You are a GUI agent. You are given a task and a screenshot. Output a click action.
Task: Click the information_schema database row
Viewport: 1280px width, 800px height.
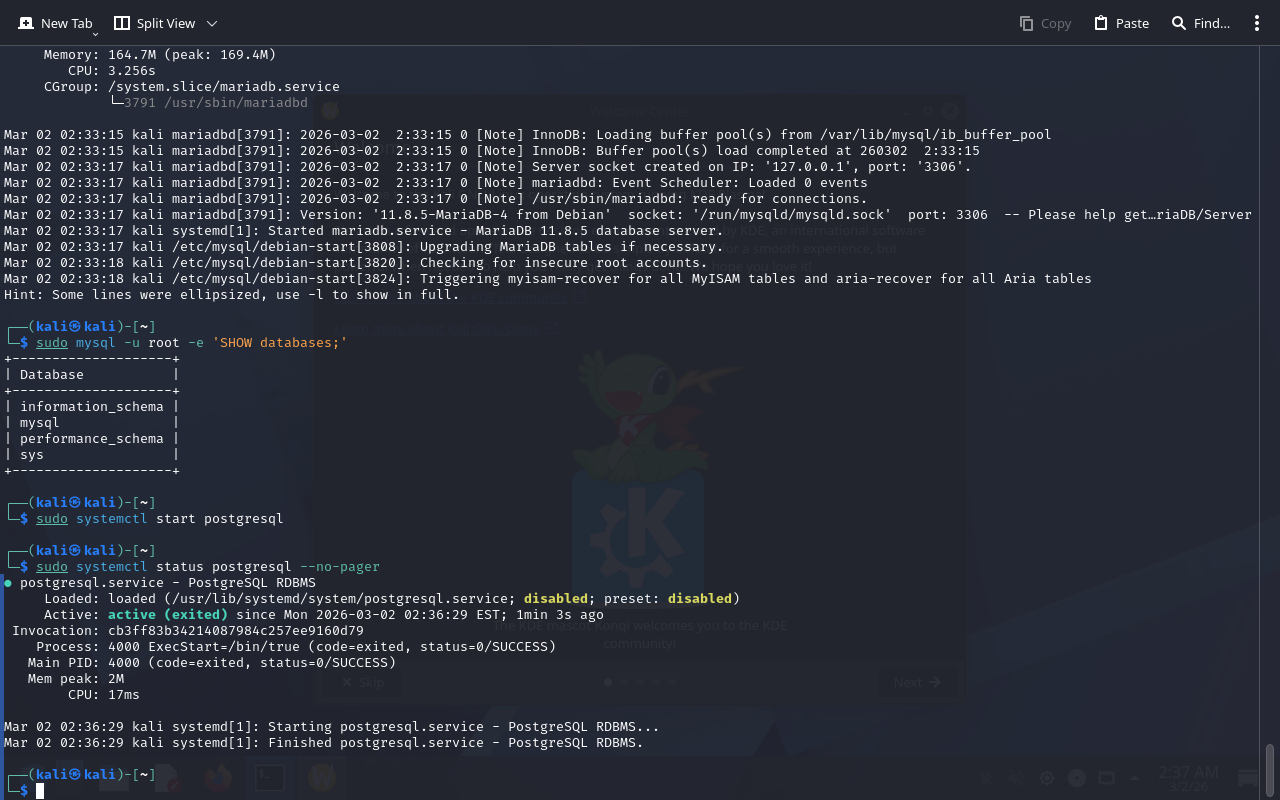(91, 407)
